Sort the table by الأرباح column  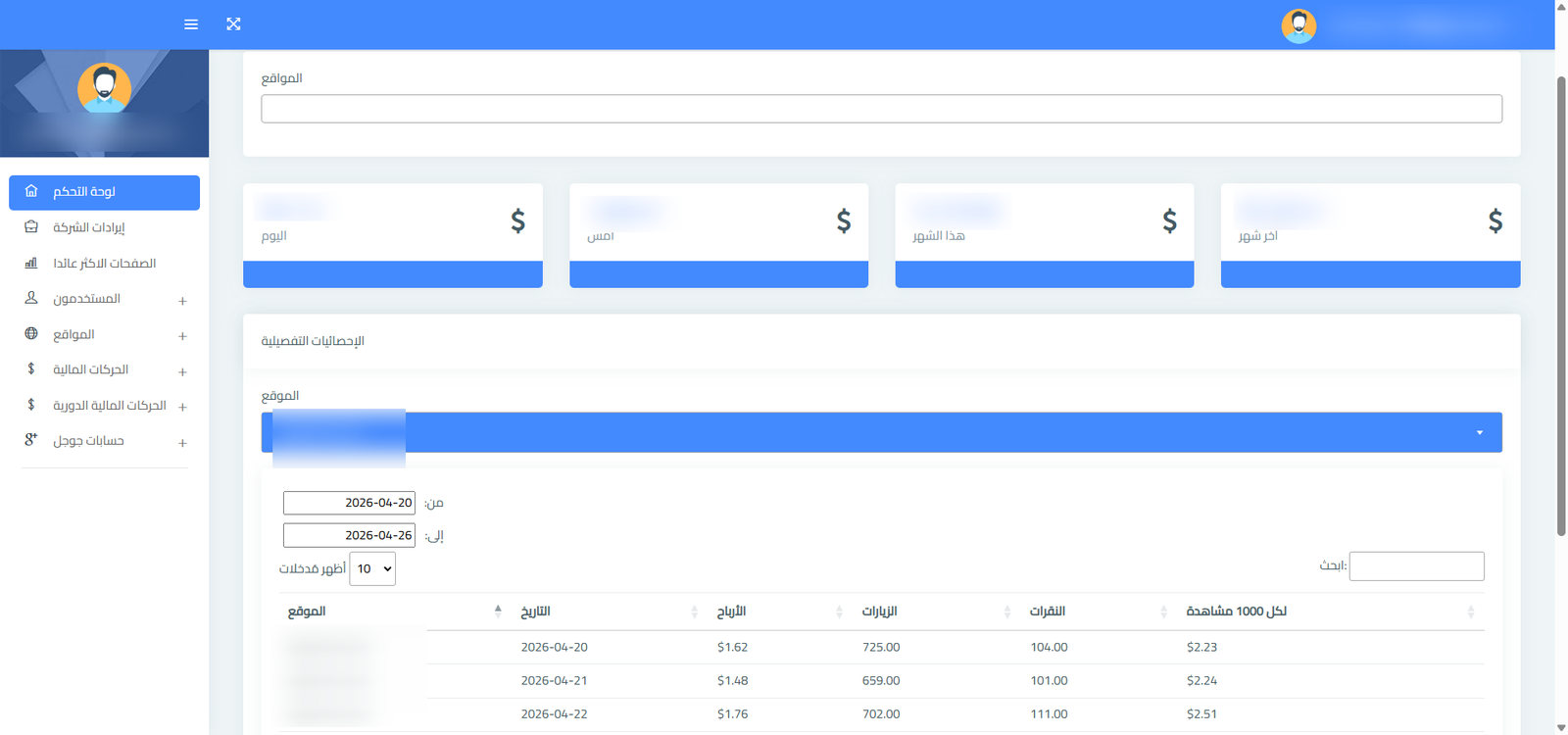731,612
